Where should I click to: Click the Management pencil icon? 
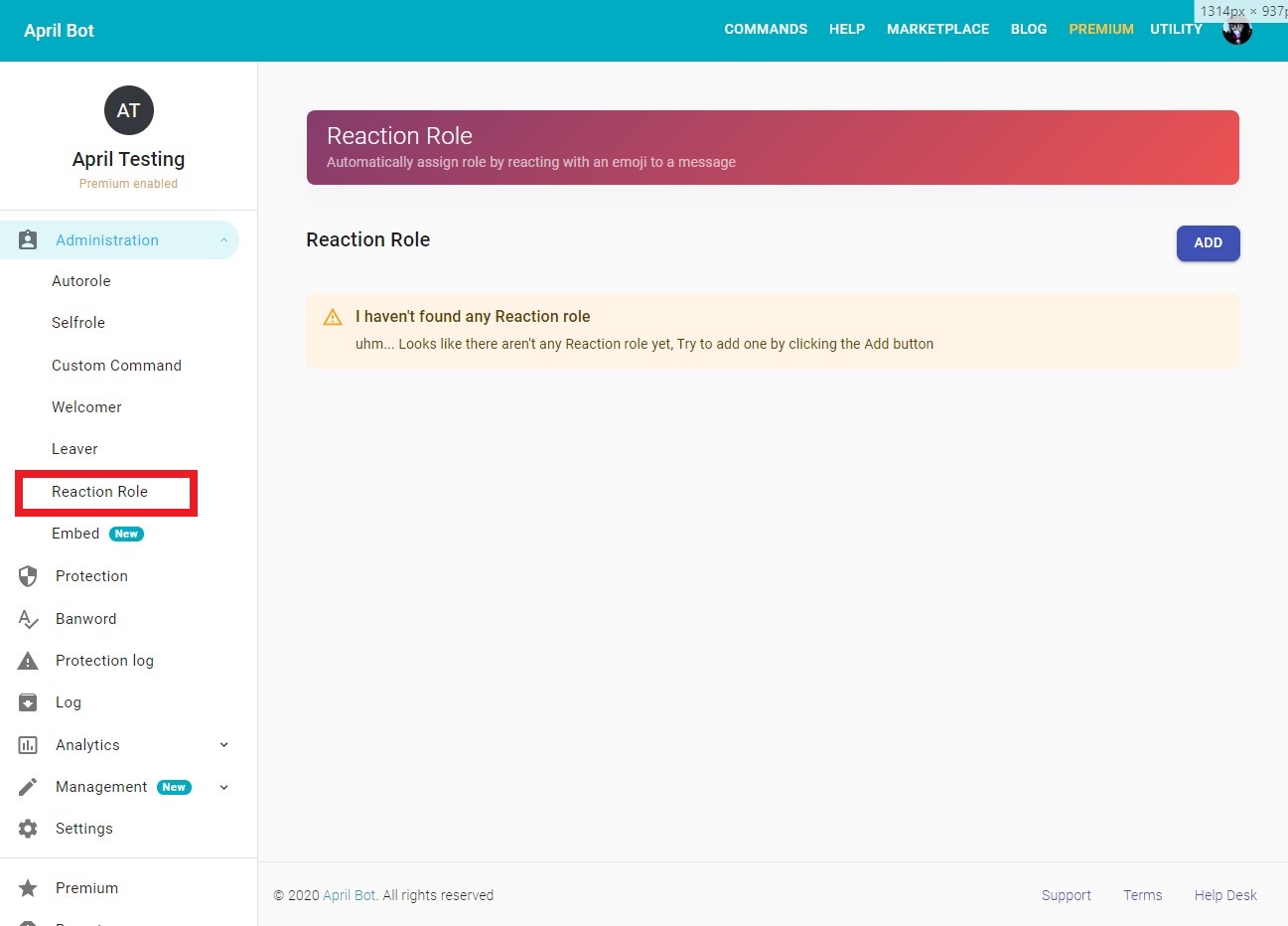tap(28, 787)
